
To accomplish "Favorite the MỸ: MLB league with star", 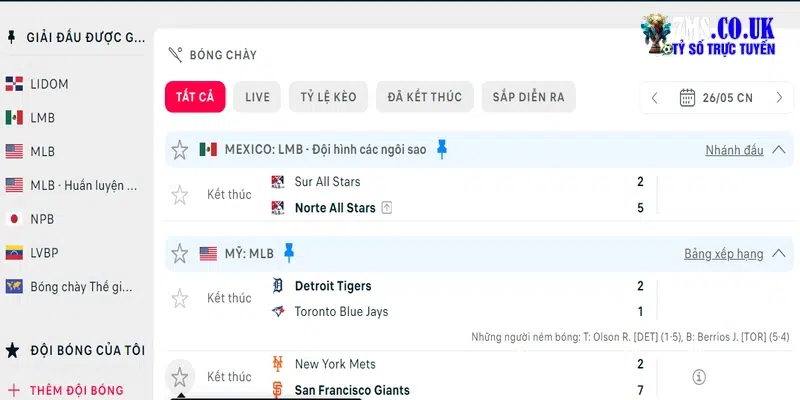I will (179, 254).
